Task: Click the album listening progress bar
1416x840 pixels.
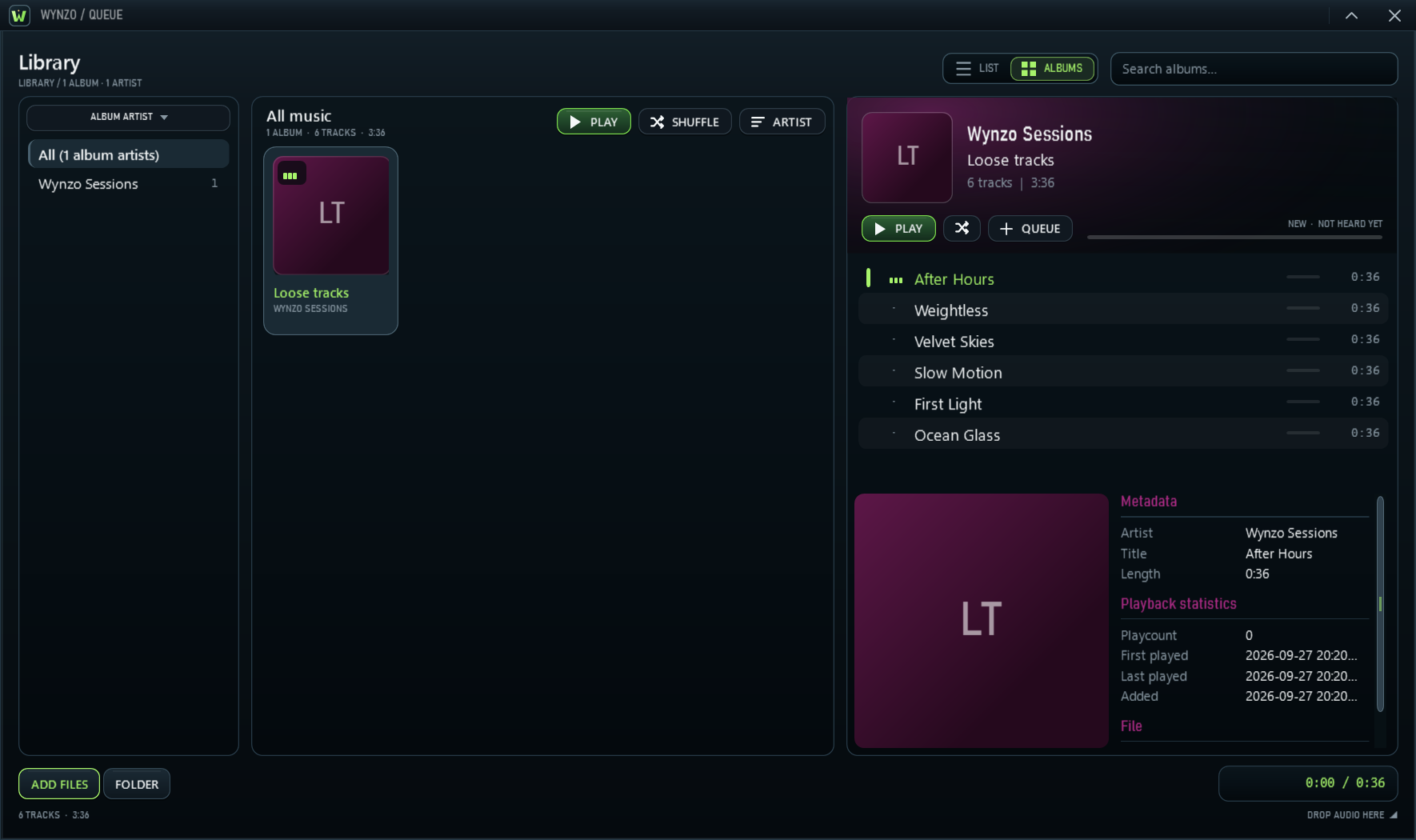Action: (1234, 237)
